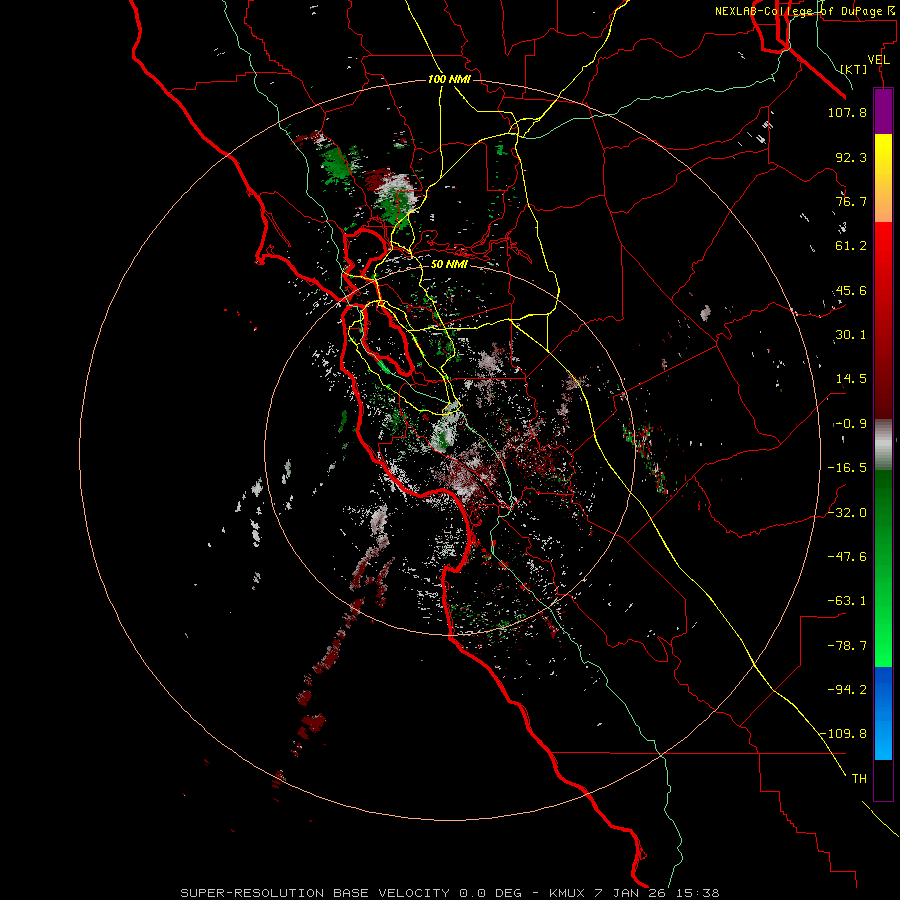Click the 61.2 legend value
This screenshot has width=900, height=900.
851,246
